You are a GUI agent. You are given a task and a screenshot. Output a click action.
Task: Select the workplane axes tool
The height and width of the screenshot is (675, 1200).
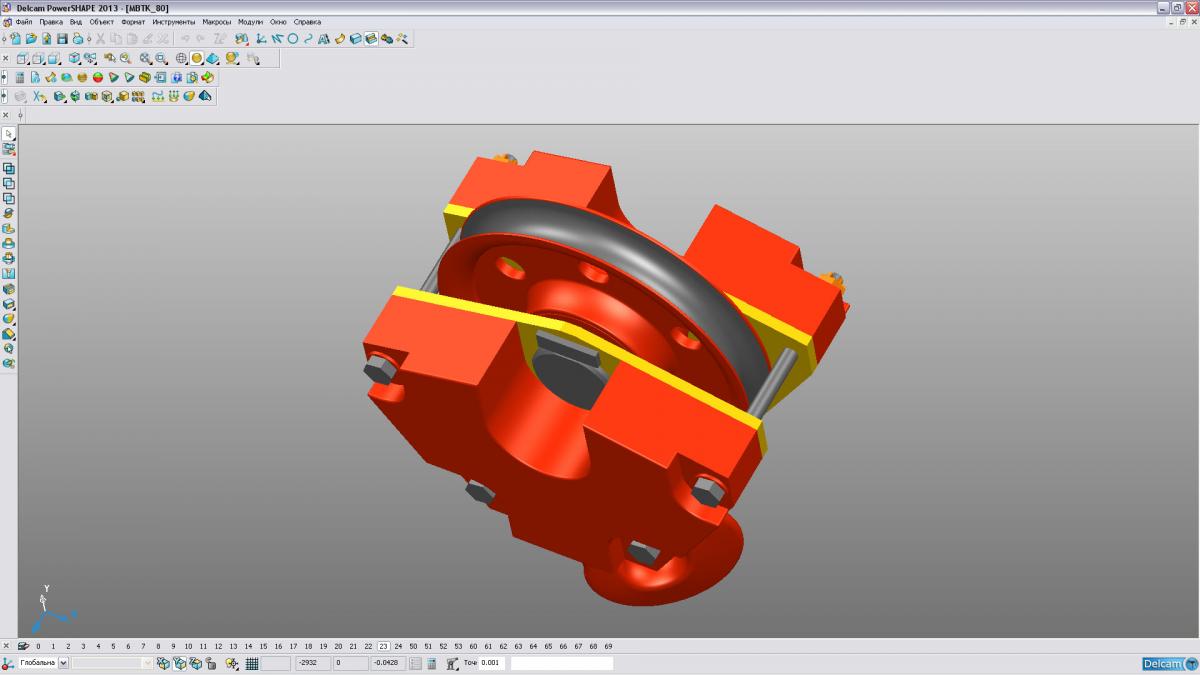pyautogui.click(x=260, y=39)
